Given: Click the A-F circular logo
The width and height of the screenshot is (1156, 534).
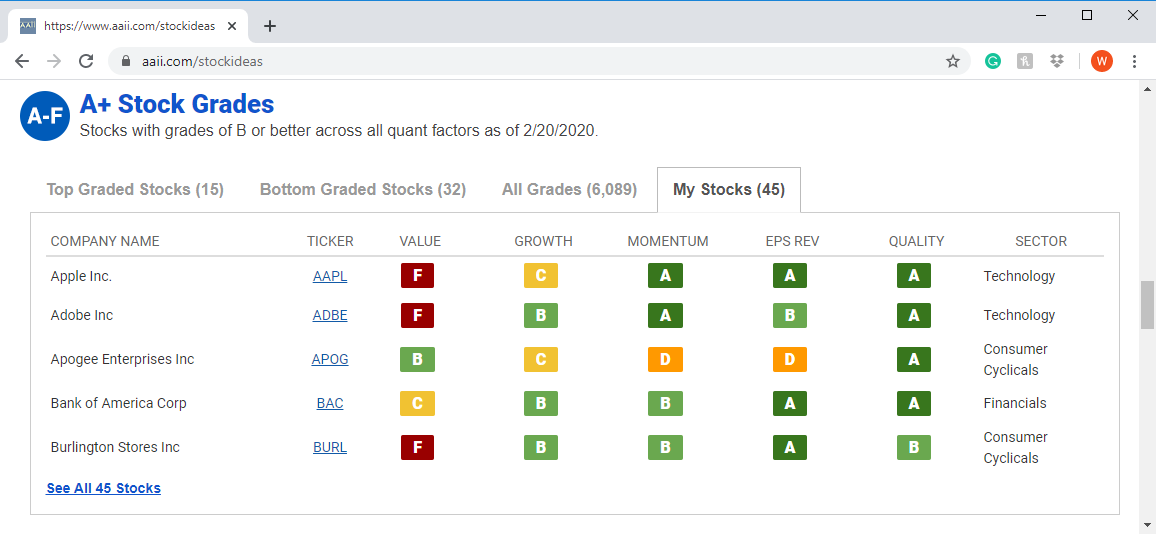Looking at the screenshot, I should pyautogui.click(x=45, y=116).
